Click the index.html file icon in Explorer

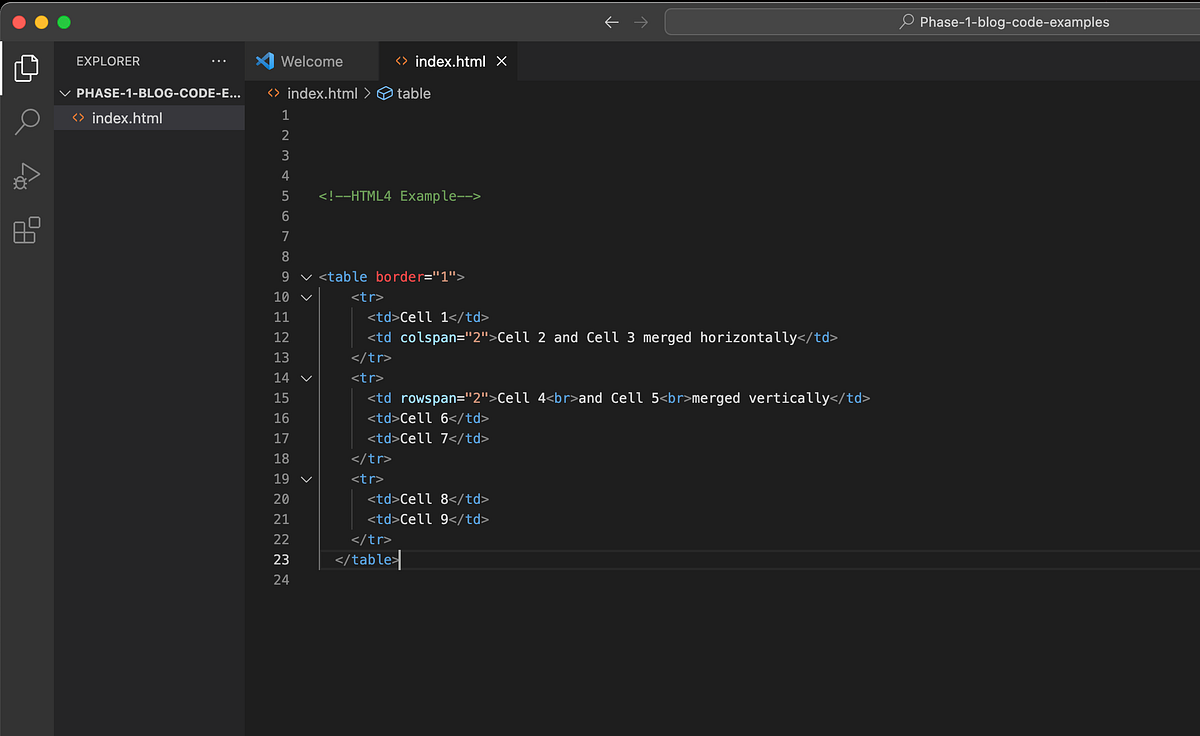[78, 117]
